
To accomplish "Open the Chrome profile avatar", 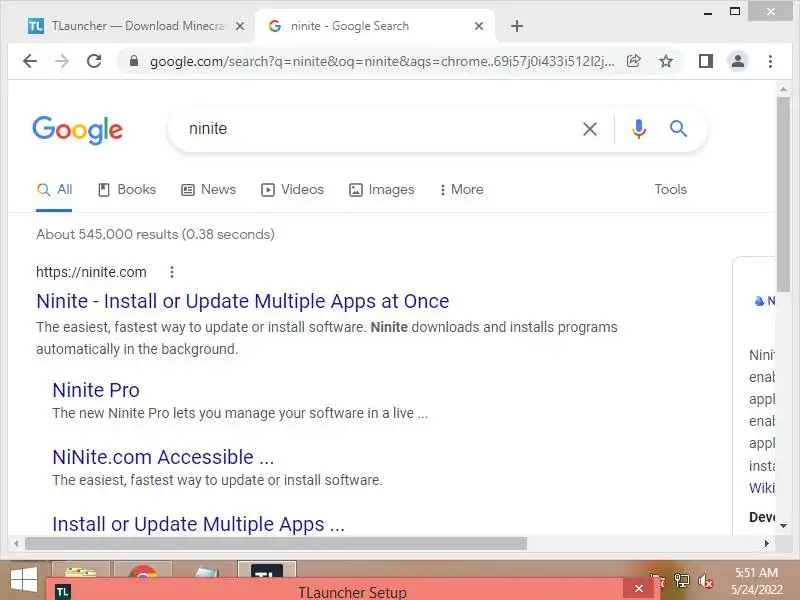I will (x=738, y=62).
